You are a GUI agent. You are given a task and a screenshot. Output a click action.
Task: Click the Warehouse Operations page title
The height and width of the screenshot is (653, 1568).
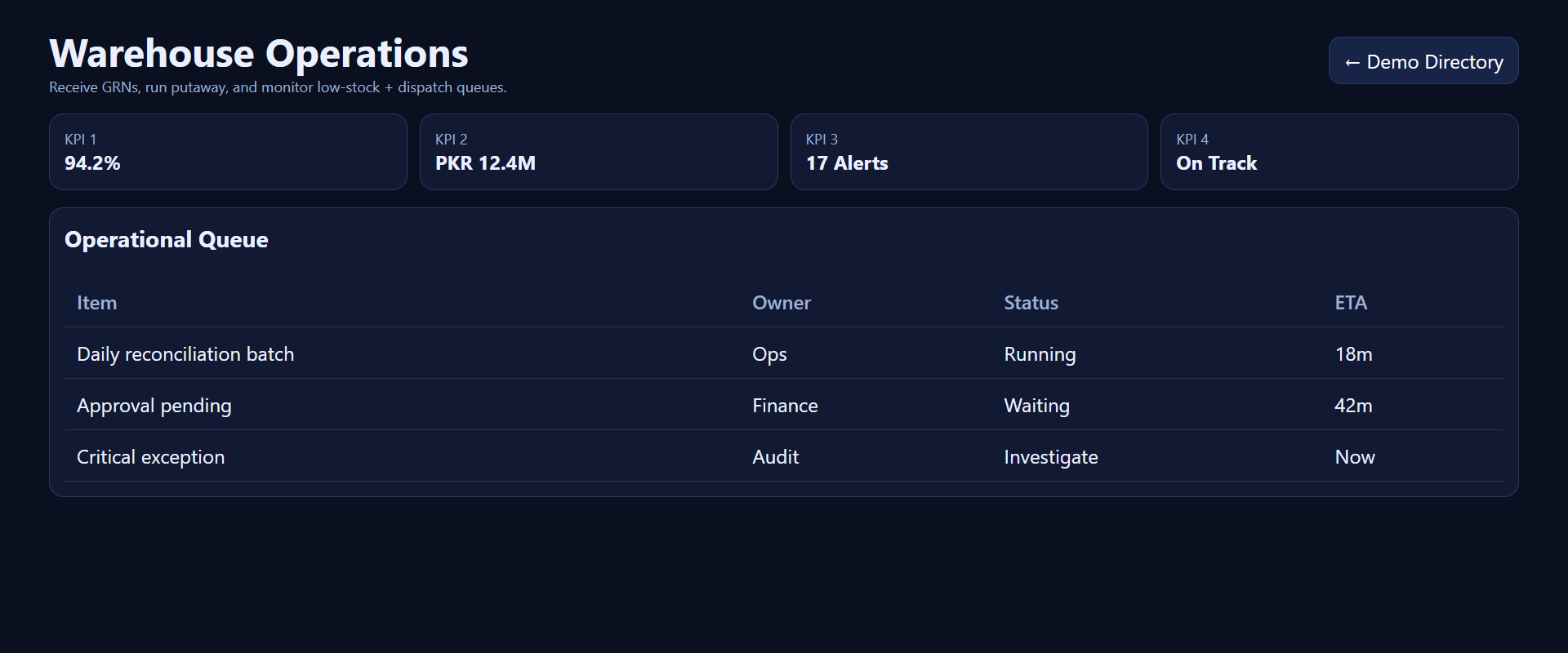point(259,54)
